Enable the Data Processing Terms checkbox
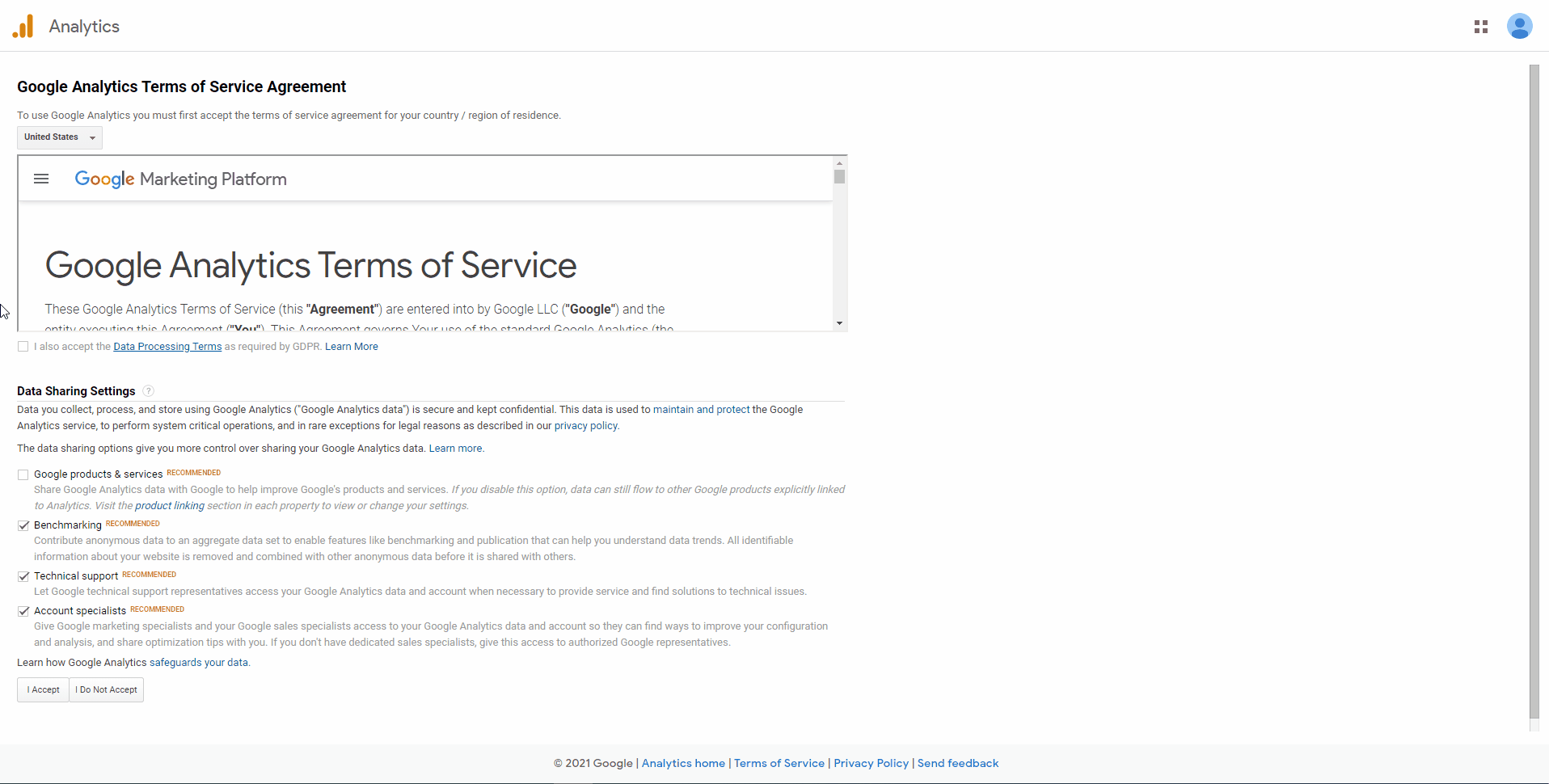Image resolution: width=1549 pixels, height=784 pixels. tap(23, 347)
